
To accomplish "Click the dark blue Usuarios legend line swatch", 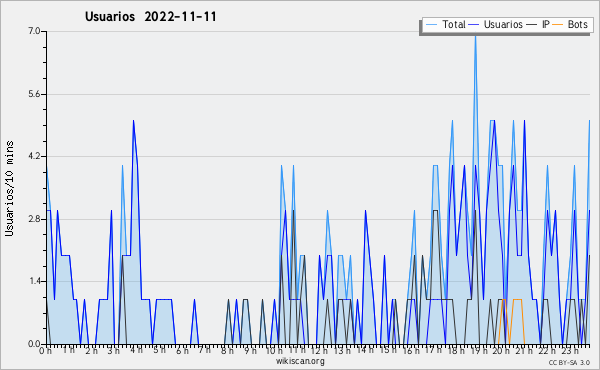I will pos(474,25).
